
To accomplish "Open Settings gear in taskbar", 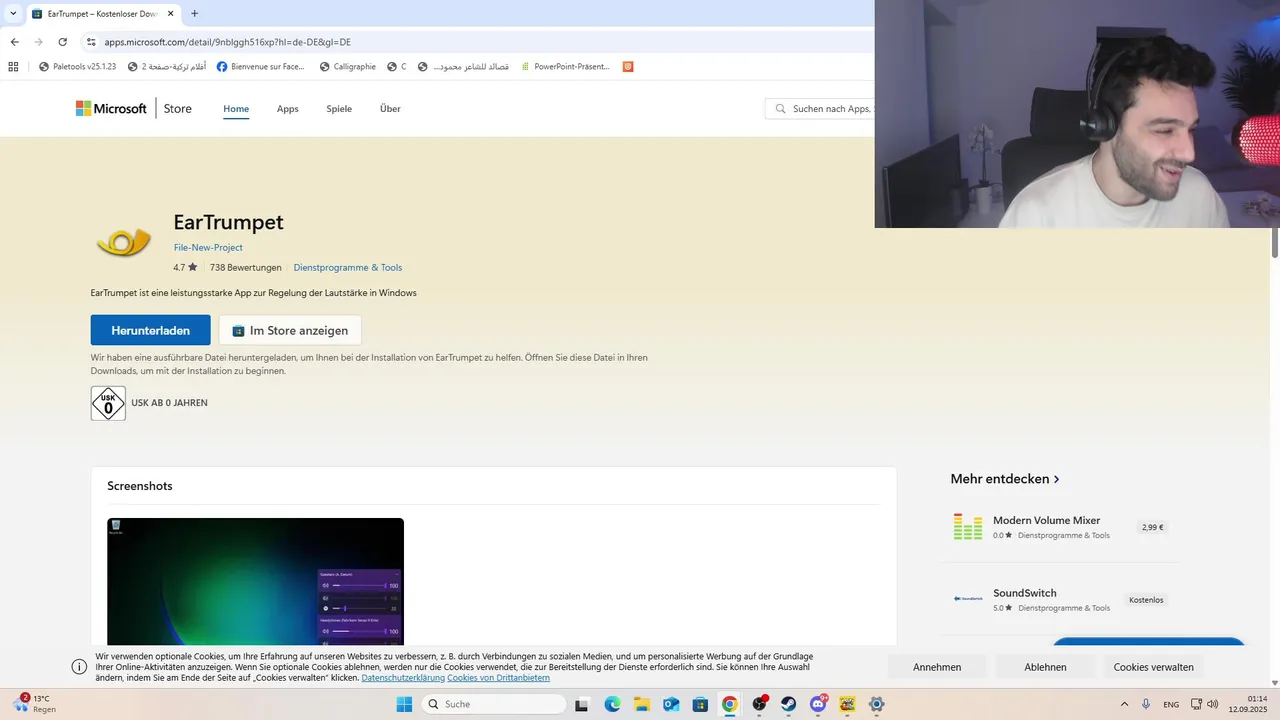I will point(877,704).
